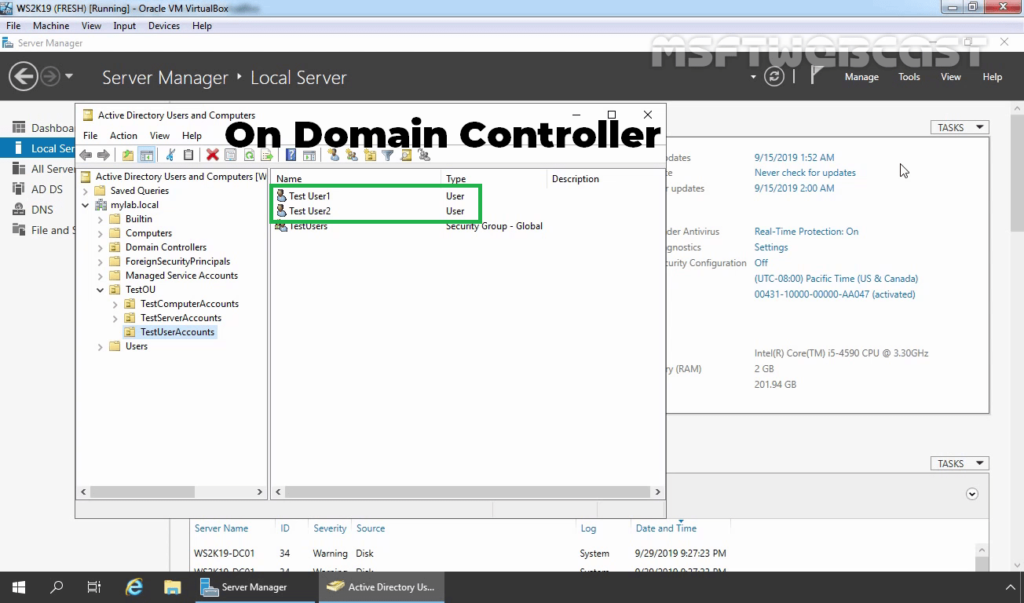This screenshot has height=603, width=1024.
Task: Open VirtualBox Machine menu
Action: [x=51, y=26]
